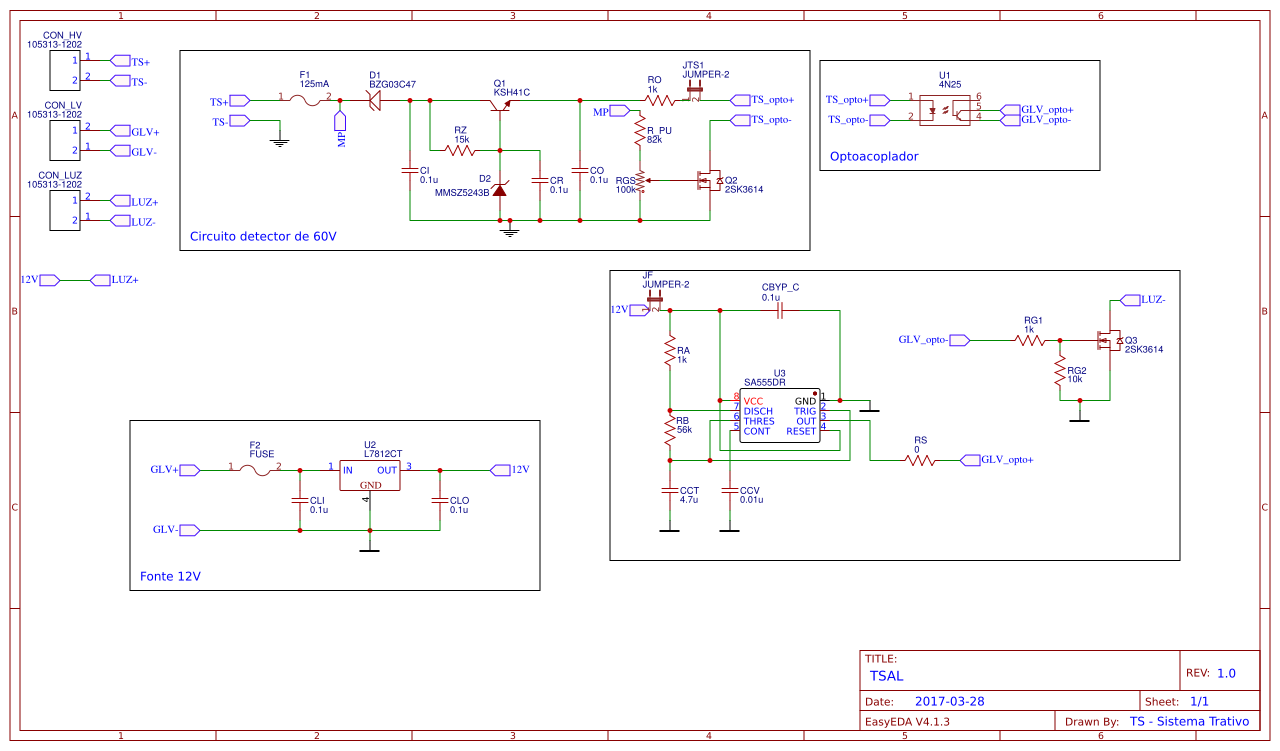
Task: Click the RS 0 ohm resistor
Action: pyautogui.click(x=919, y=460)
